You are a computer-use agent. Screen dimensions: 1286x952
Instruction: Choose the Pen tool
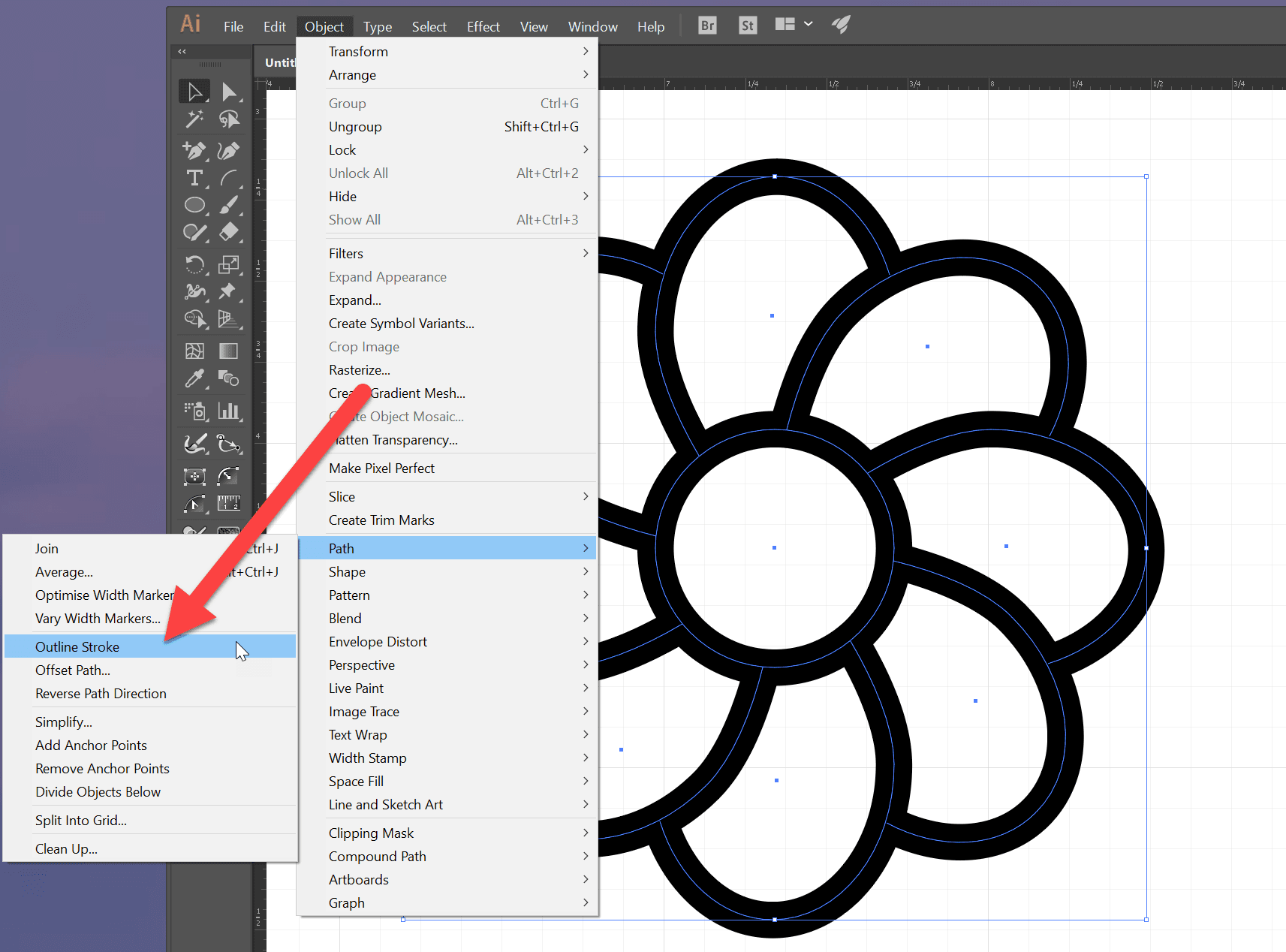194,150
